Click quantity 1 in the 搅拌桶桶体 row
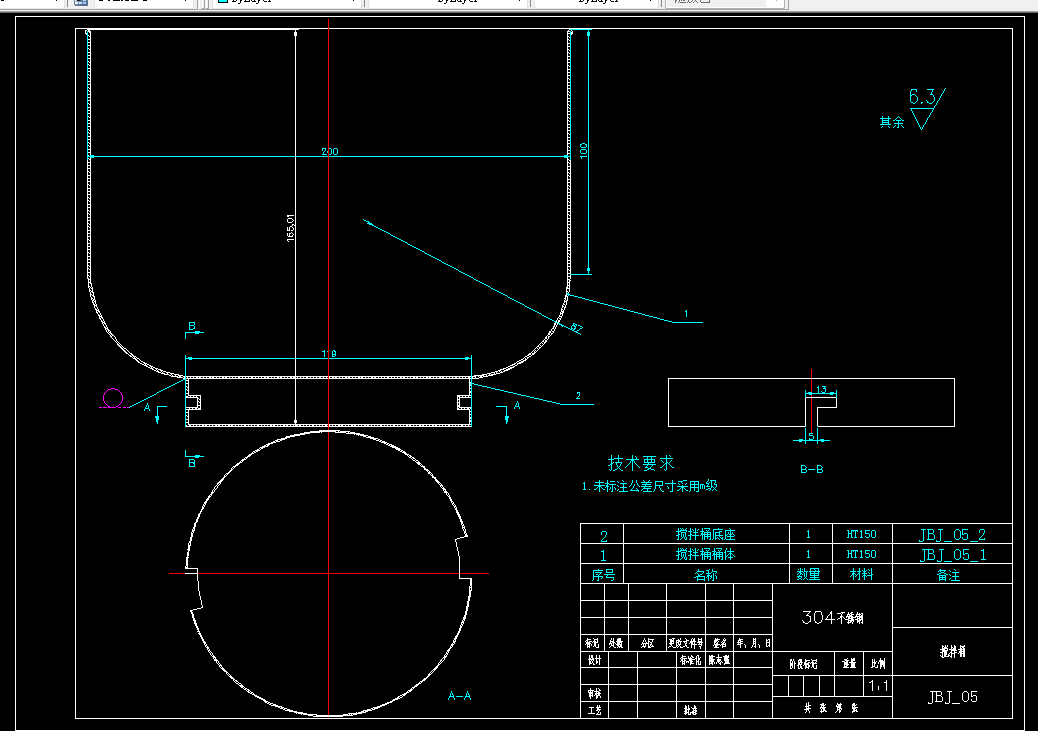The height and width of the screenshot is (731, 1038). [x=808, y=554]
